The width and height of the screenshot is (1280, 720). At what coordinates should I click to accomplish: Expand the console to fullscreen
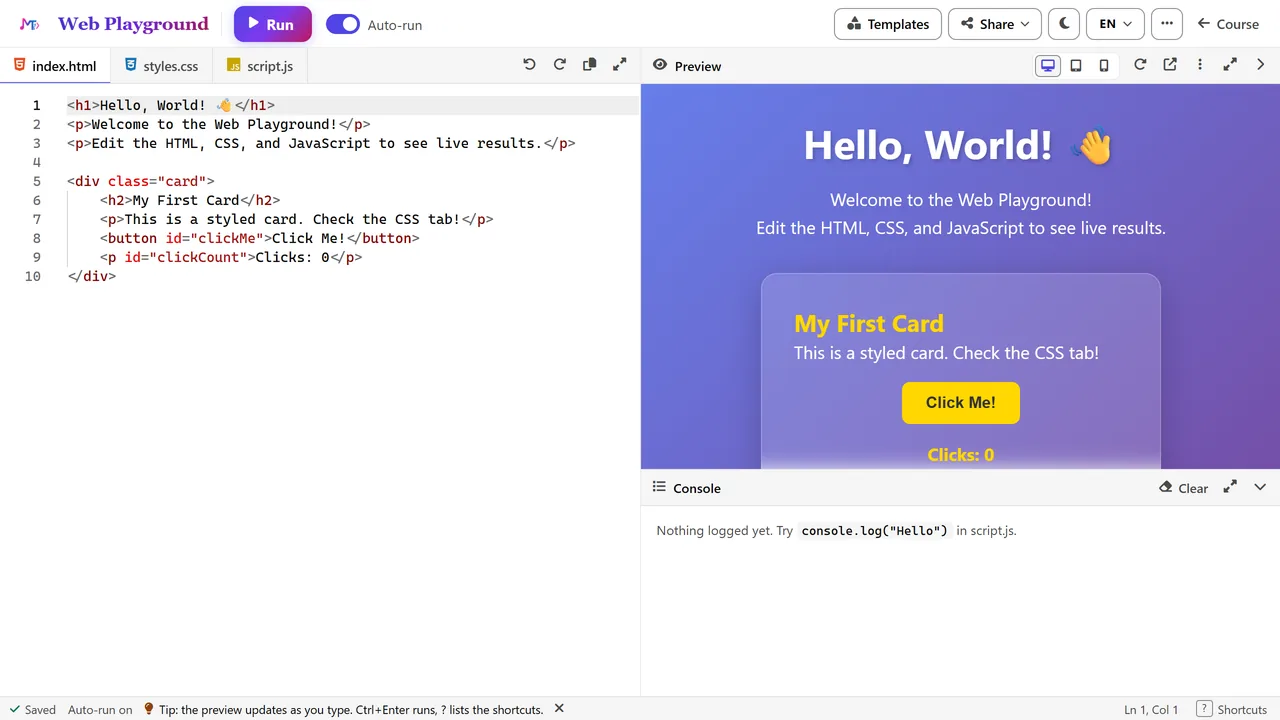(x=1230, y=487)
